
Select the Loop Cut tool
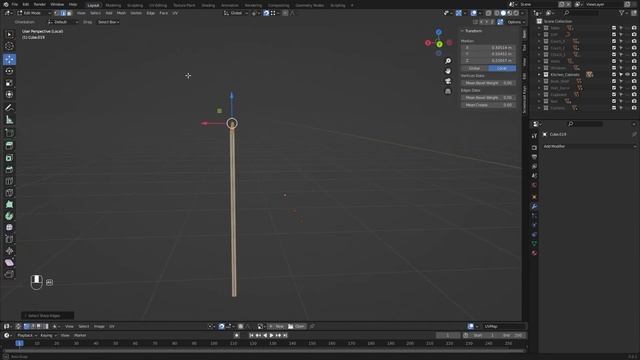(x=9, y=181)
